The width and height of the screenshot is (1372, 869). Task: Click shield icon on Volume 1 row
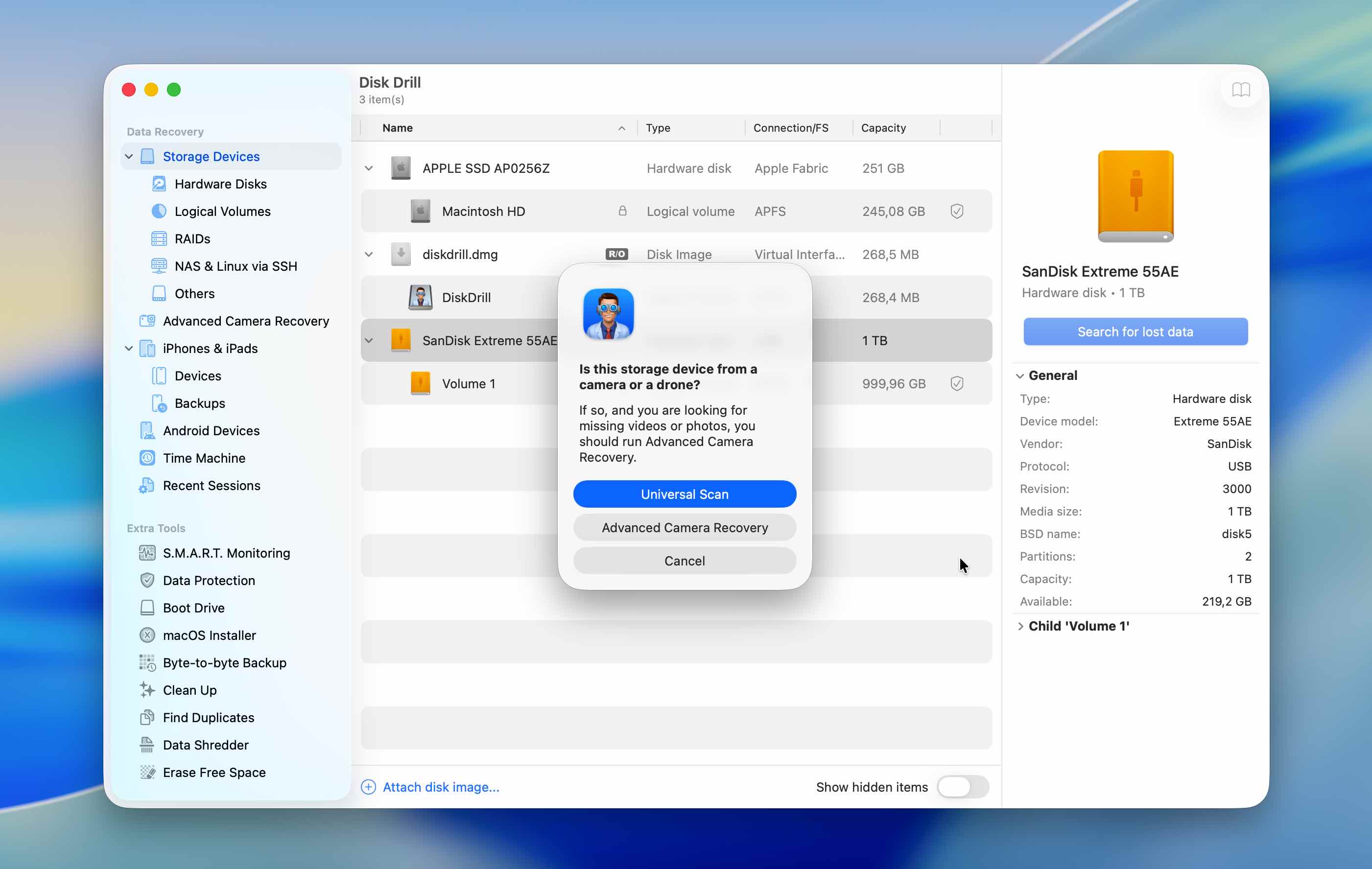[x=957, y=383]
